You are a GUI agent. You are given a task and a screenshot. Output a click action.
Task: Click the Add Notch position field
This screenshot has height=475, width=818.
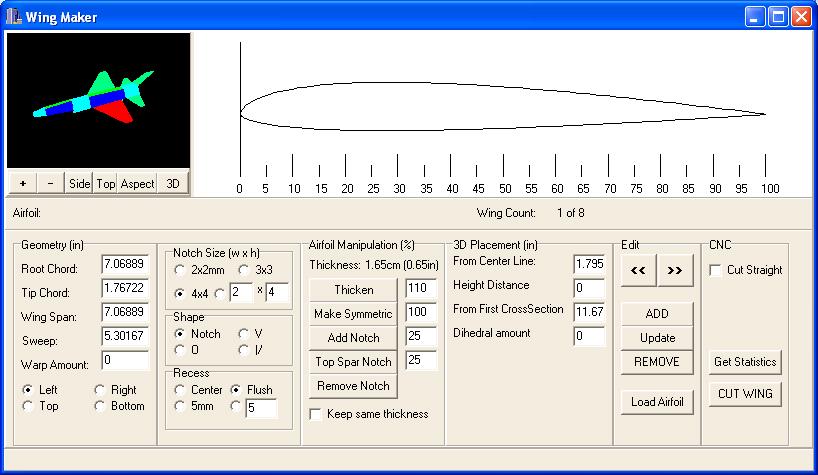(x=421, y=336)
